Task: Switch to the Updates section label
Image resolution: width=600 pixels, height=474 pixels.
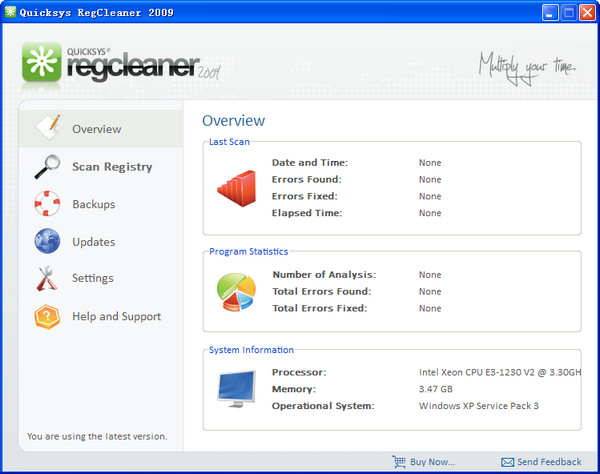Action: pos(94,242)
